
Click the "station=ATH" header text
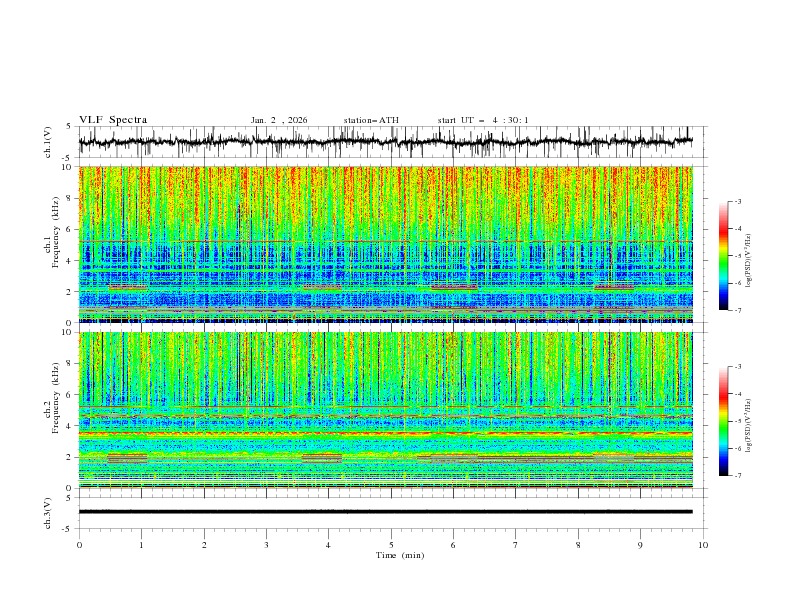[371, 120]
